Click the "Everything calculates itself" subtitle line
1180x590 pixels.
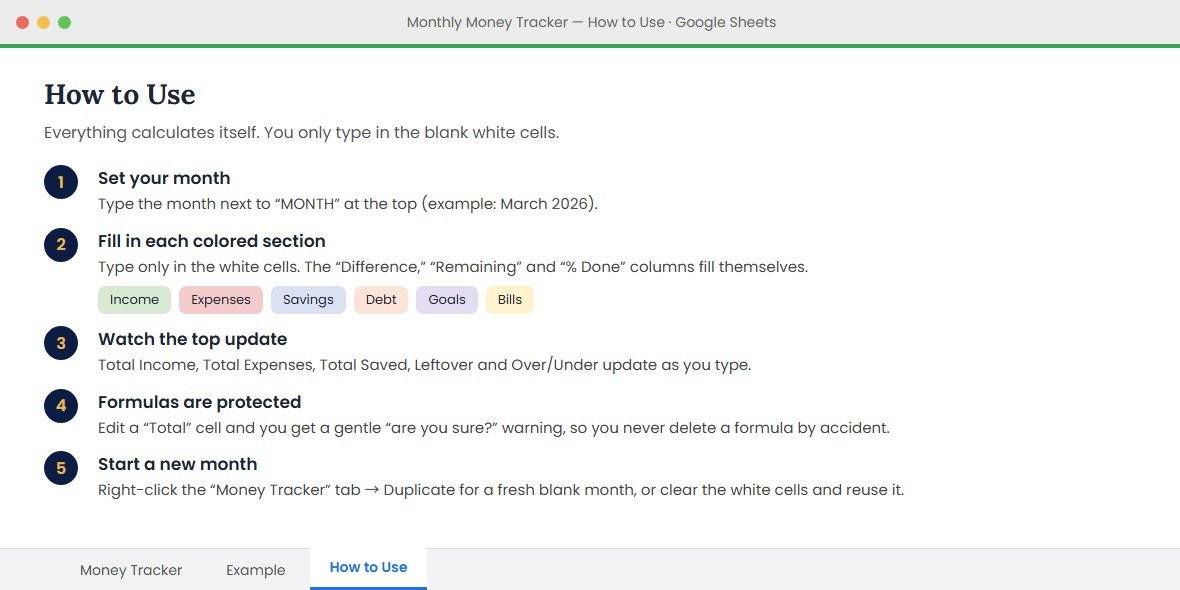[x=301, y=133]
